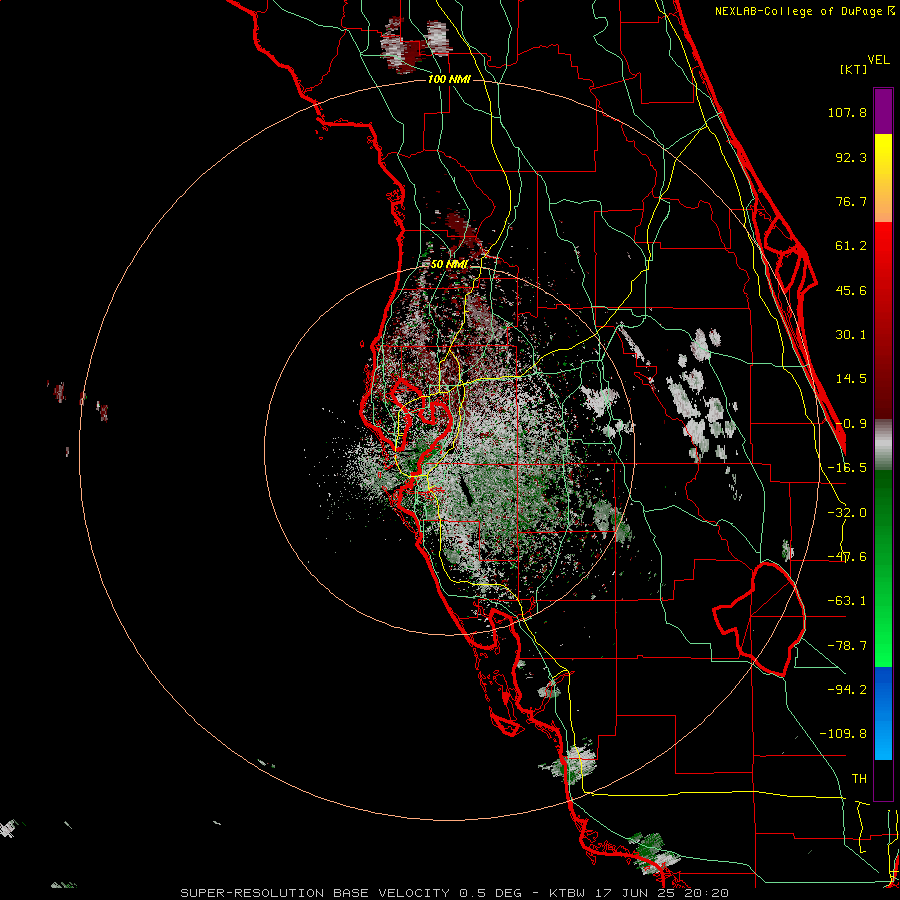Click the TH threshold label
900x900 pixels.
(x=859, y=779)
